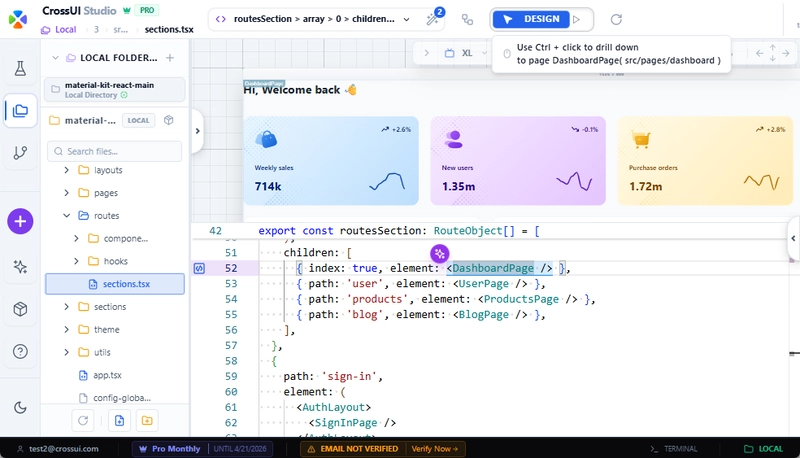The width and height of the screenshot is (800, 458).
Task: Click the Search files input field
Action: pos(115,151)
